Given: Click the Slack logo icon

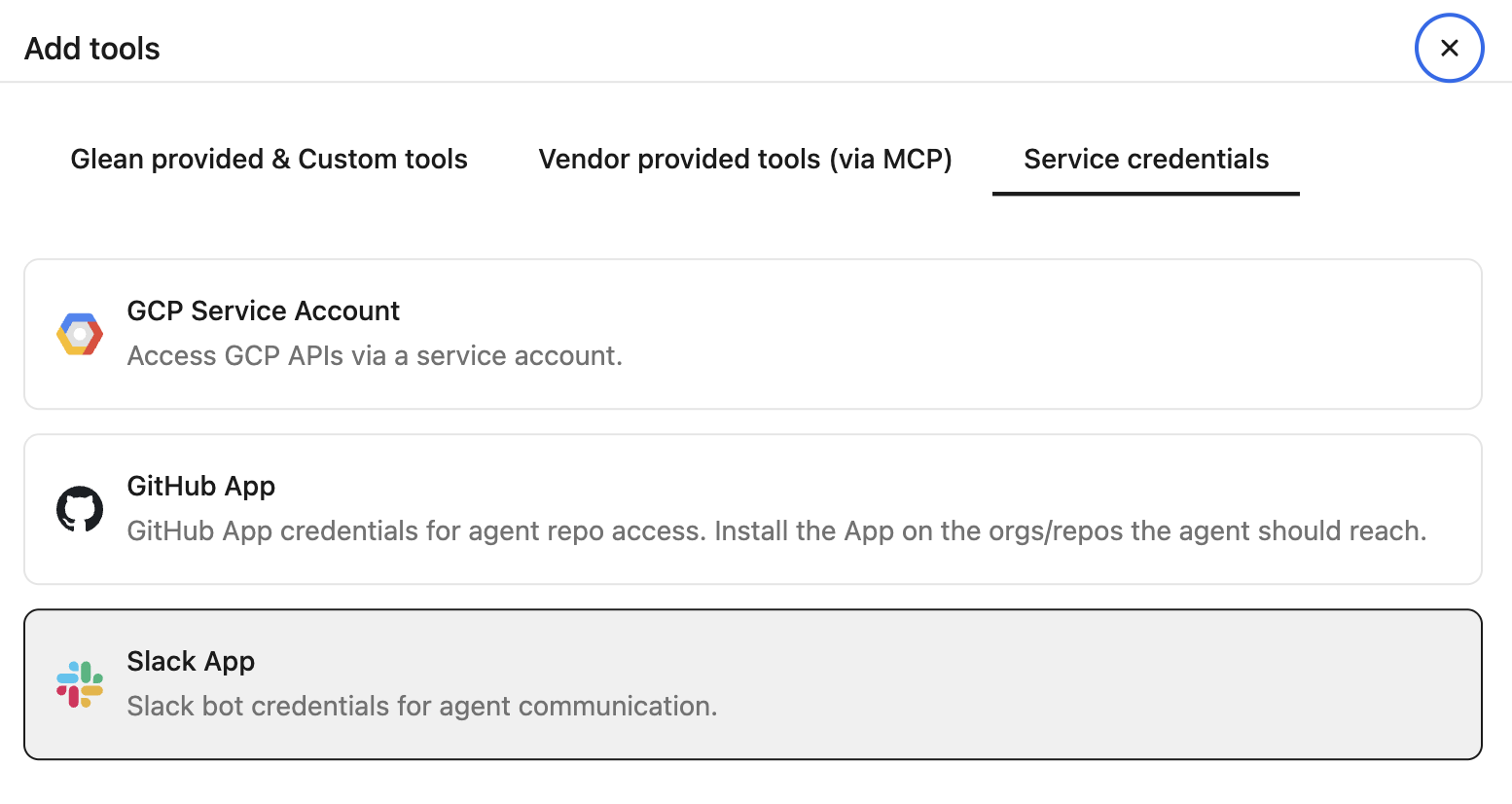Looking at the screenshot, I should coord(80,684).
